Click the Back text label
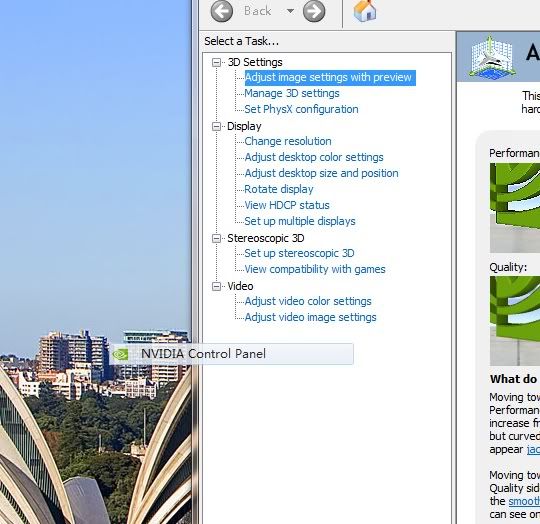Screen dimensions: 540x524 coord(257,11)
